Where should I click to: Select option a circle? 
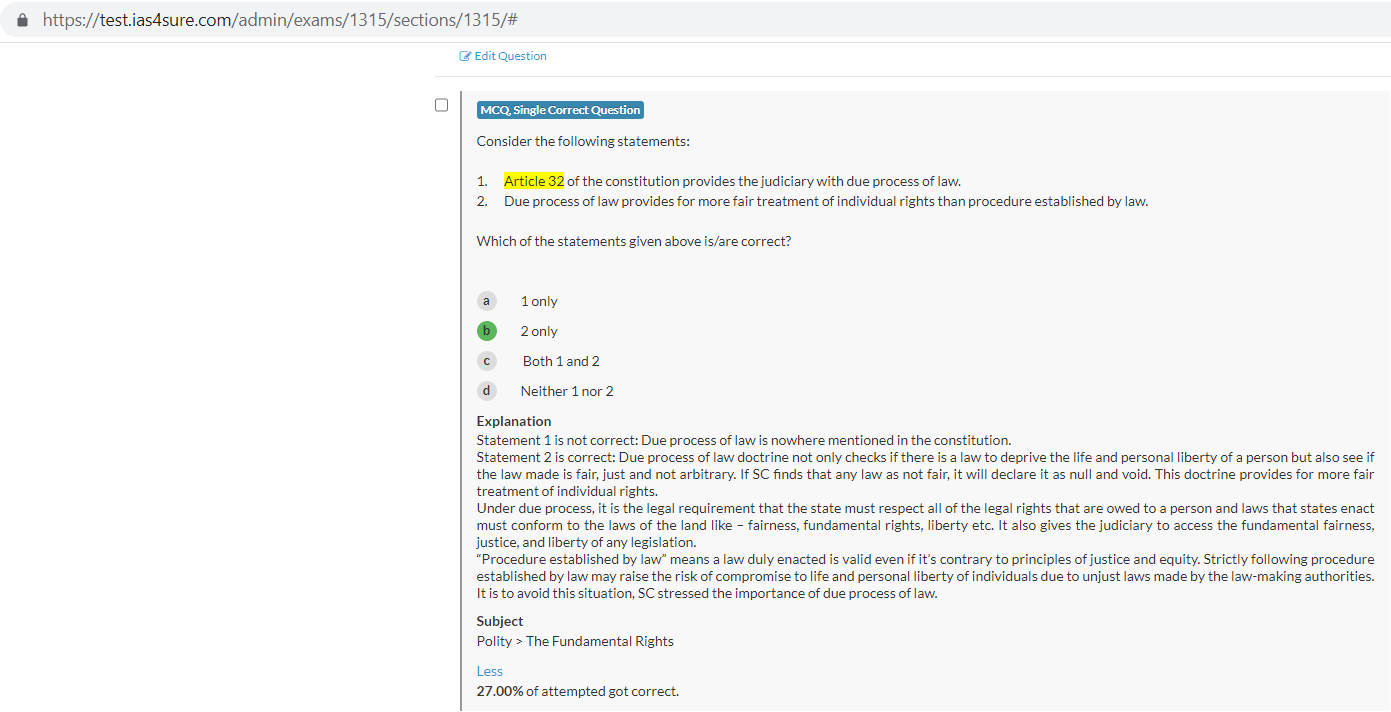coord(487,301)
